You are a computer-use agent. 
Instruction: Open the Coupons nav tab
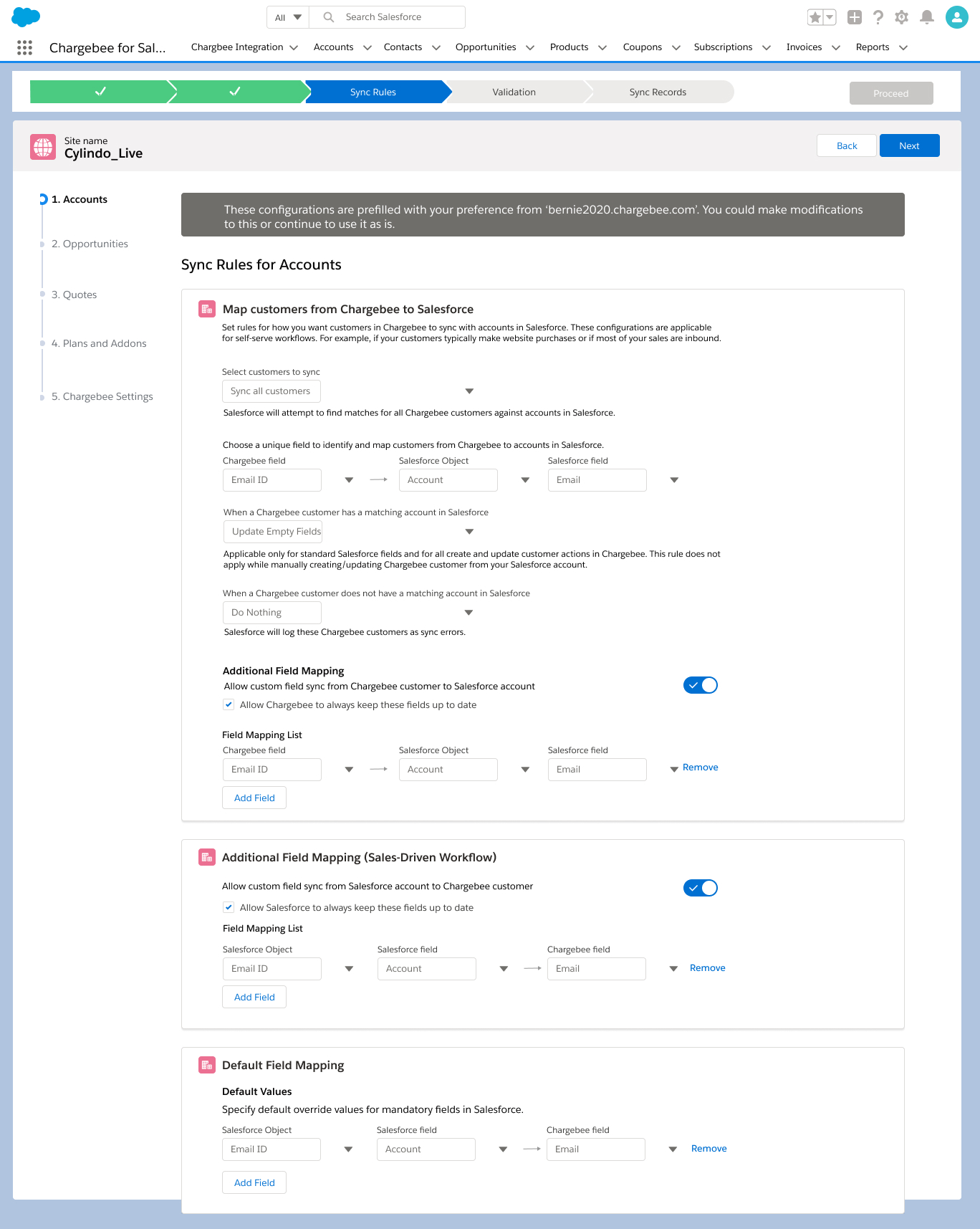(x=642, y=47)
